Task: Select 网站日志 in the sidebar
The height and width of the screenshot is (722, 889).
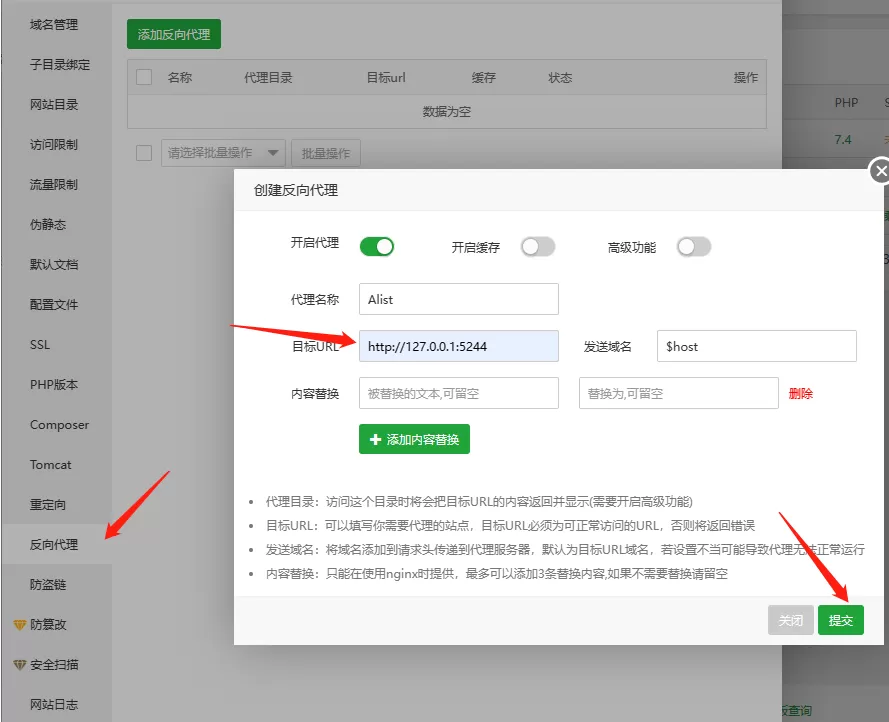Action: point(55,704)
